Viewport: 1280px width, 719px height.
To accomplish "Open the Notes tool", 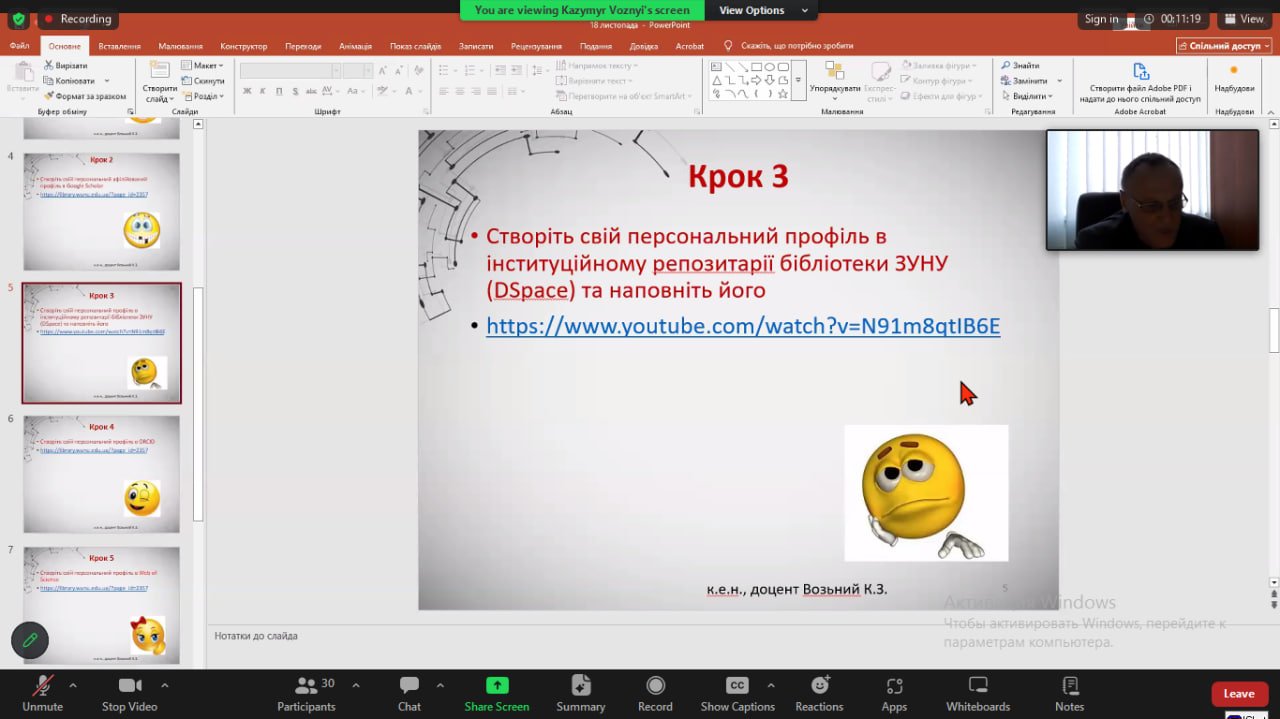I will pos(1069,693).
